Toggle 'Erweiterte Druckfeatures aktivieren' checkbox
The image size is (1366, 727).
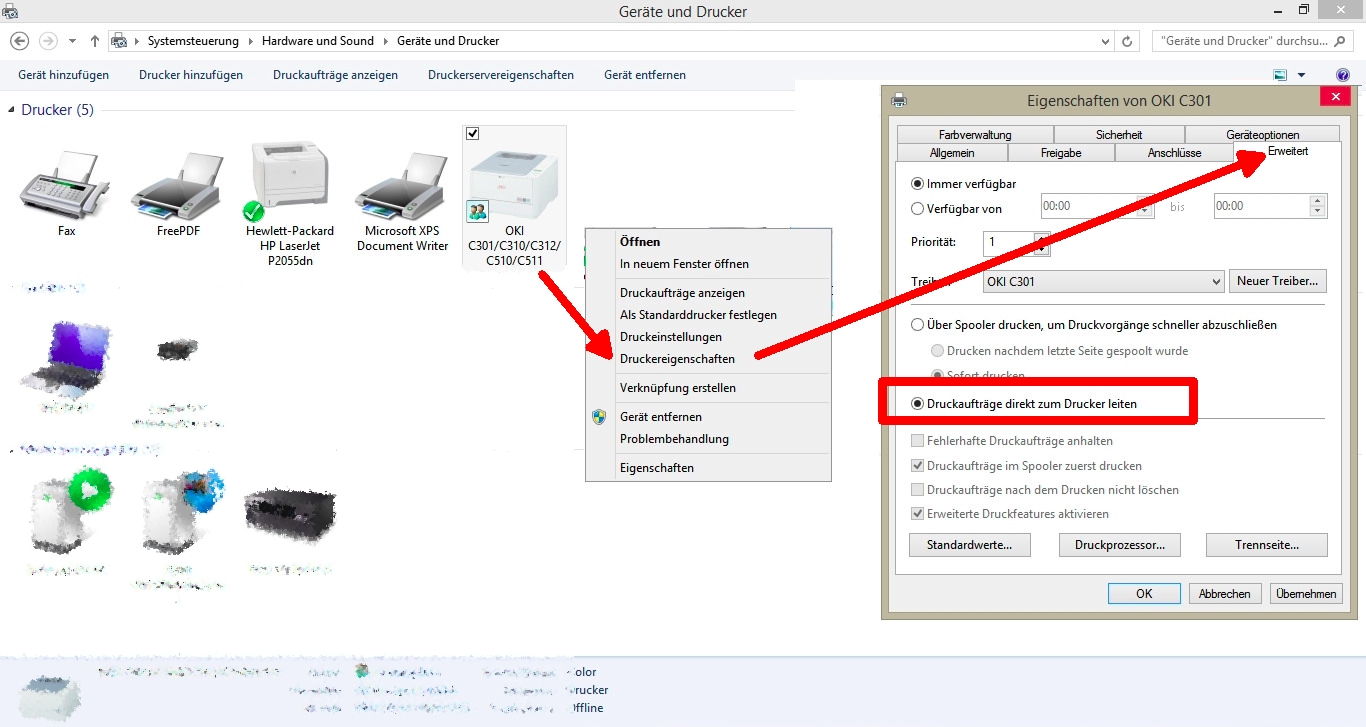[x=918, y=514]
